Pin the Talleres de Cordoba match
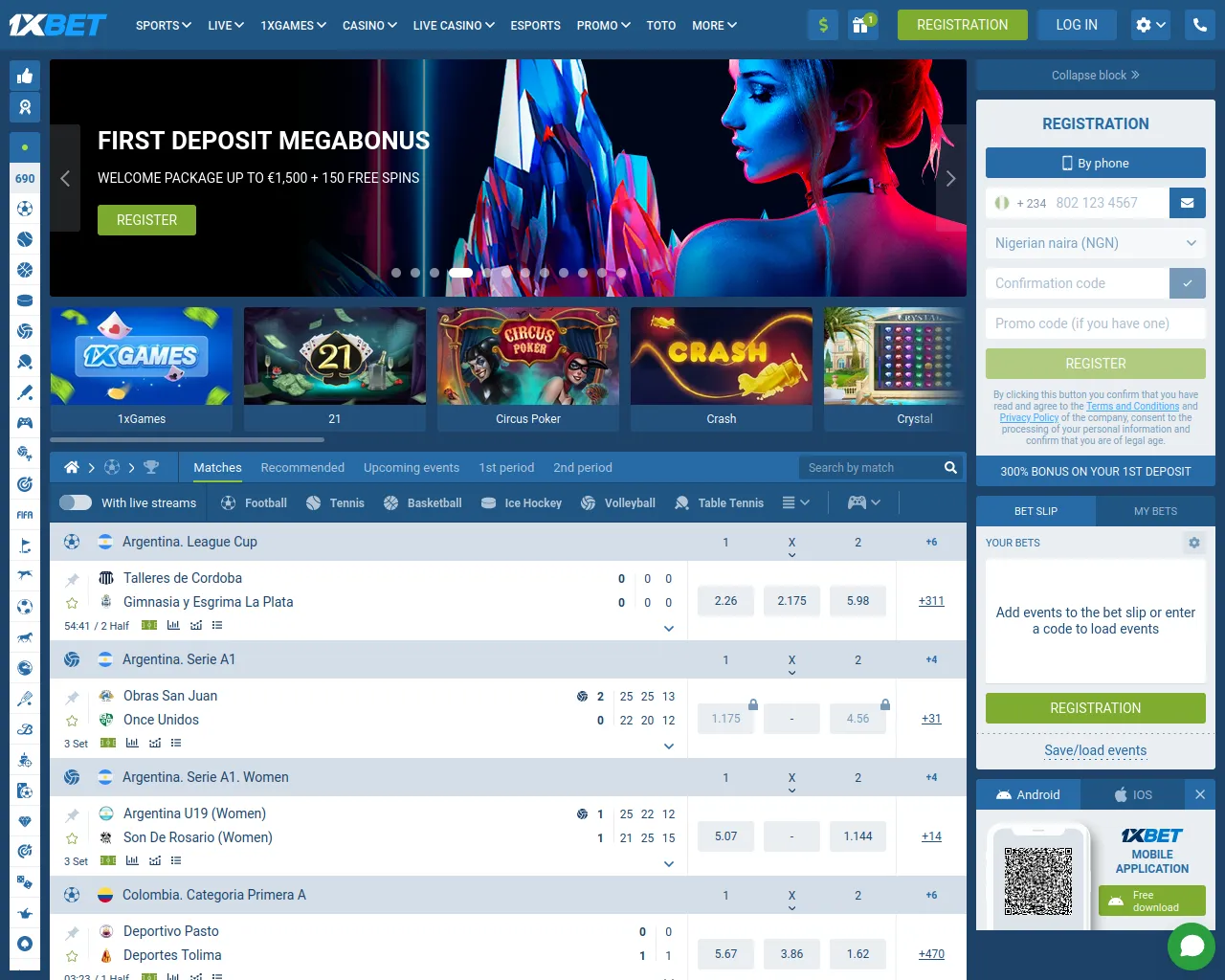Image resolution: width=1225 pixels, height=980 pixels. tap(72, 579)
